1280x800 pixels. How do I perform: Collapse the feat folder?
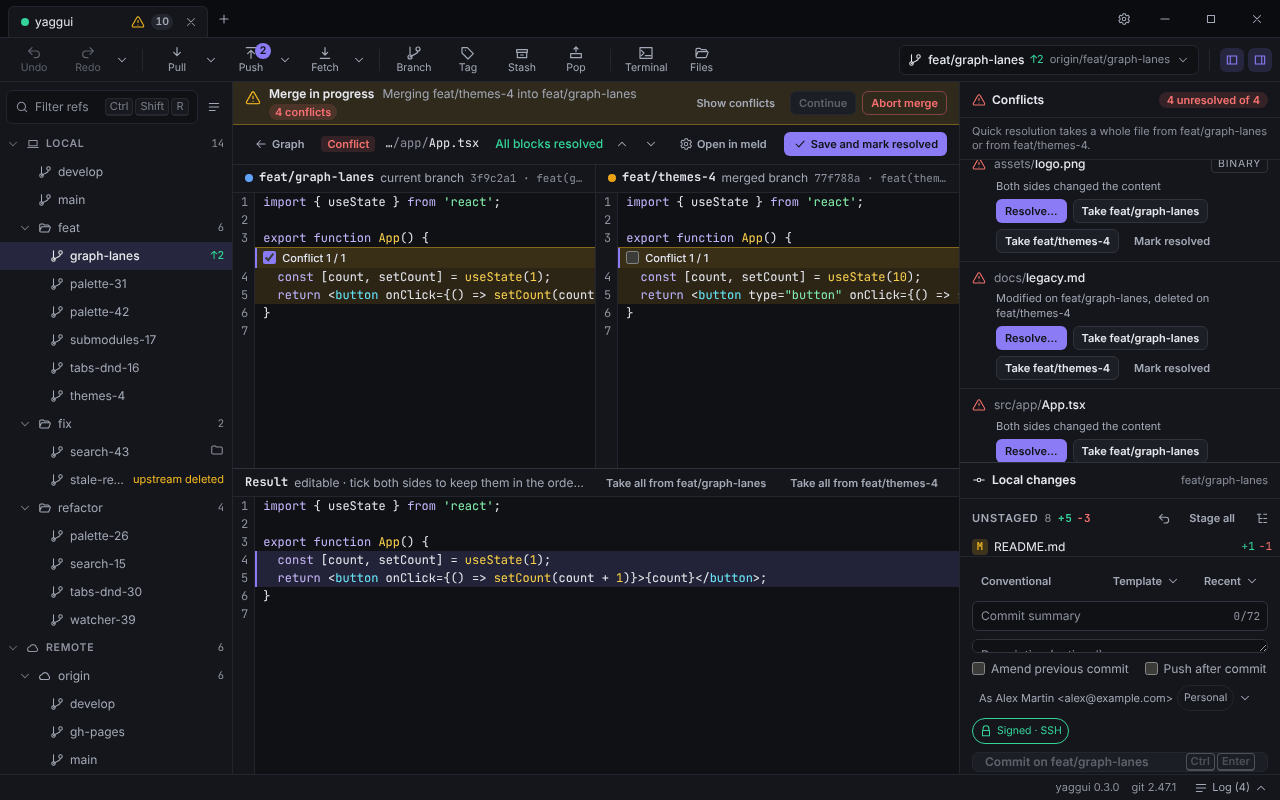(x=25, y=228)
